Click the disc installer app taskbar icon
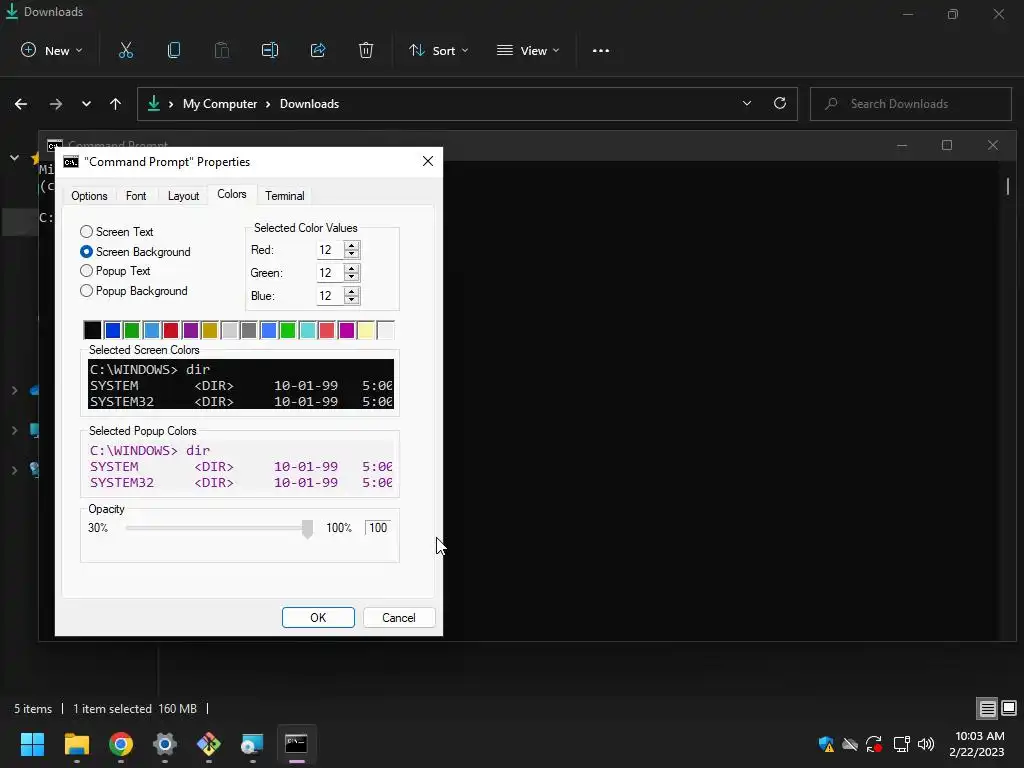 coord(252,744)
